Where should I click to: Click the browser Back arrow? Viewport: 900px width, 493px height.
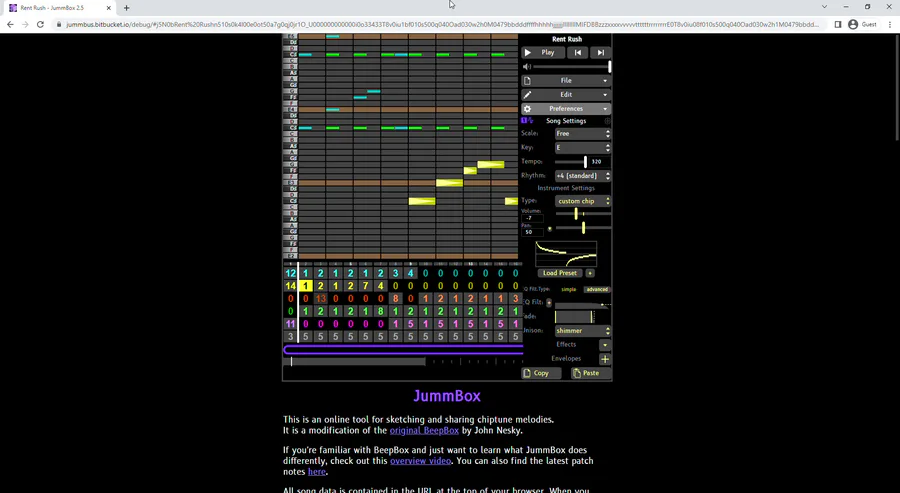[10, 25]
